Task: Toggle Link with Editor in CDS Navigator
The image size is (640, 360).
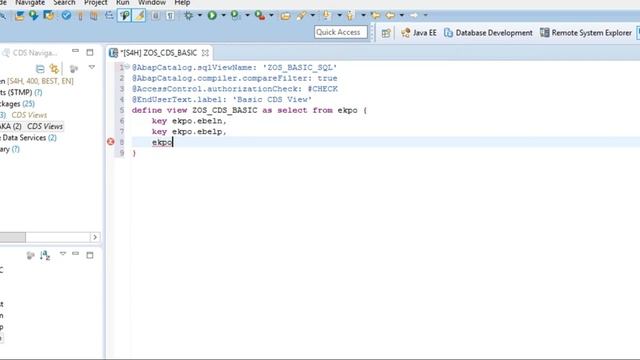Action: (54, 68)
